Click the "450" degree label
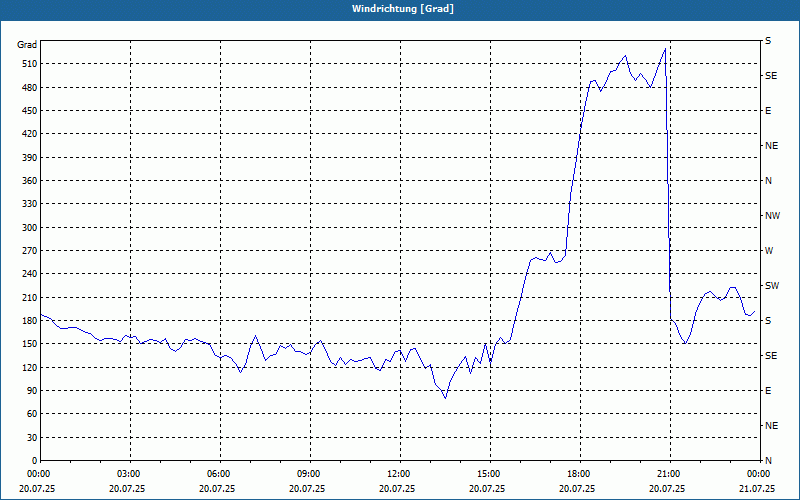This screenshot has height=500, width=800. [x=30, y=111]
